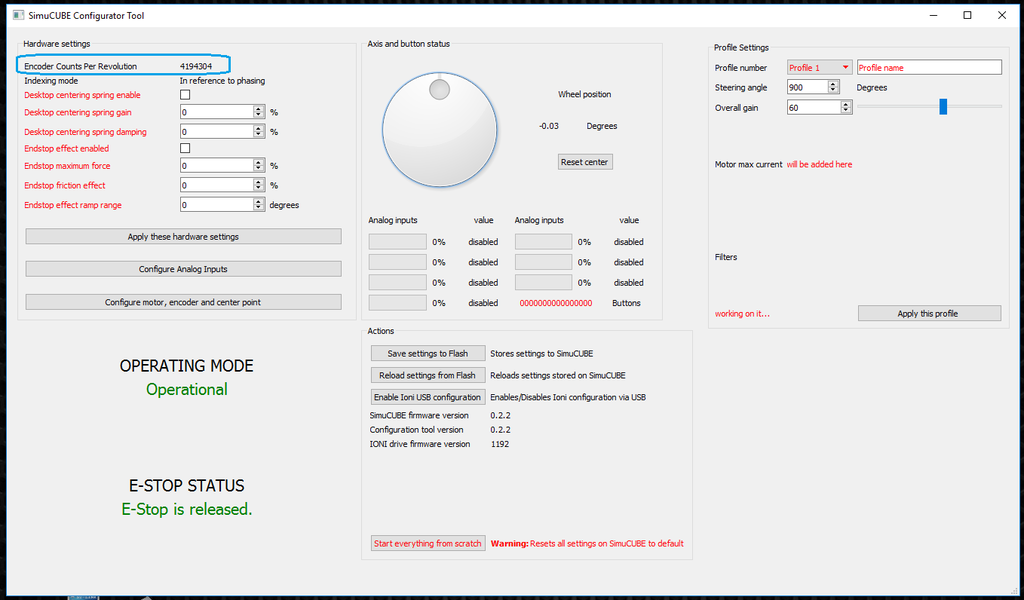Maximize the SimuCUBE Configurator window

[x=967, y=15]
